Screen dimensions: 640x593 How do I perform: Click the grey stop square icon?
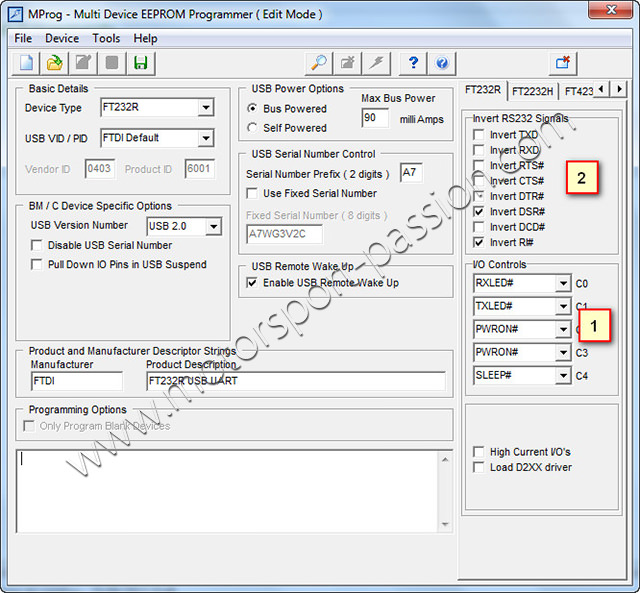pos(112,63)
